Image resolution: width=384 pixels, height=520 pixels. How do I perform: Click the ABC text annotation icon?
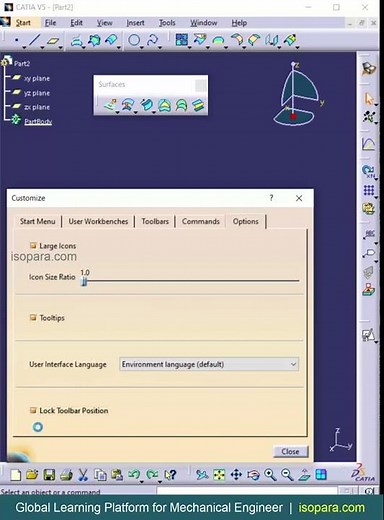(369, 234)
